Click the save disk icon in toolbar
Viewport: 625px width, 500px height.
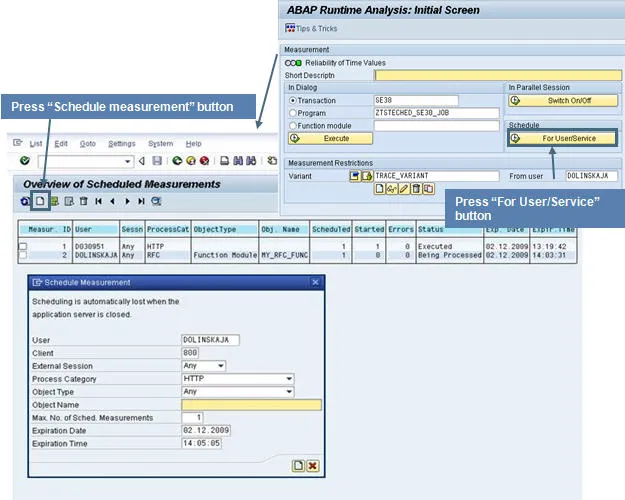[x=158, y=161]
